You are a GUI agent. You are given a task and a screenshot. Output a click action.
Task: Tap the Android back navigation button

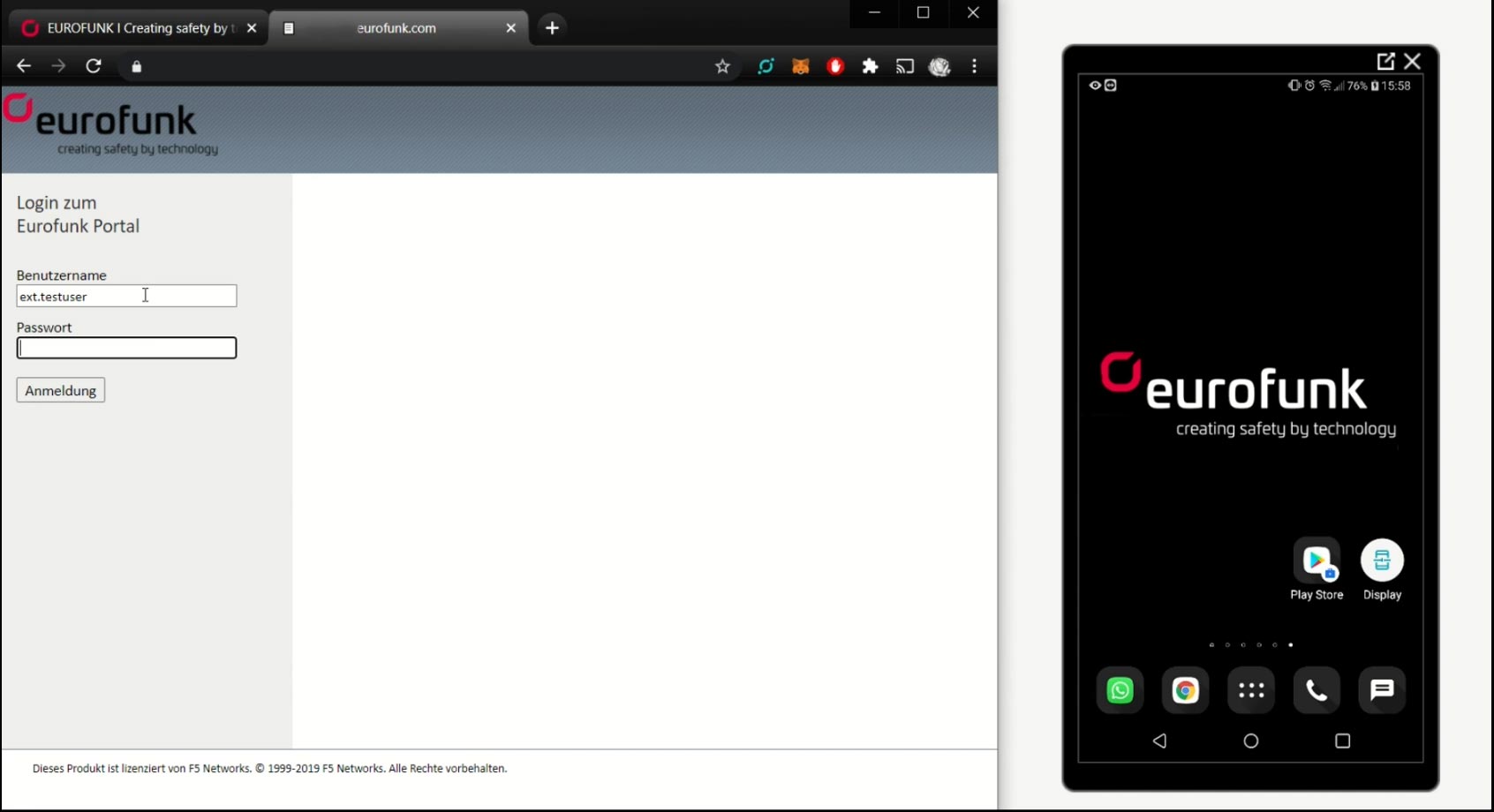1160,741
